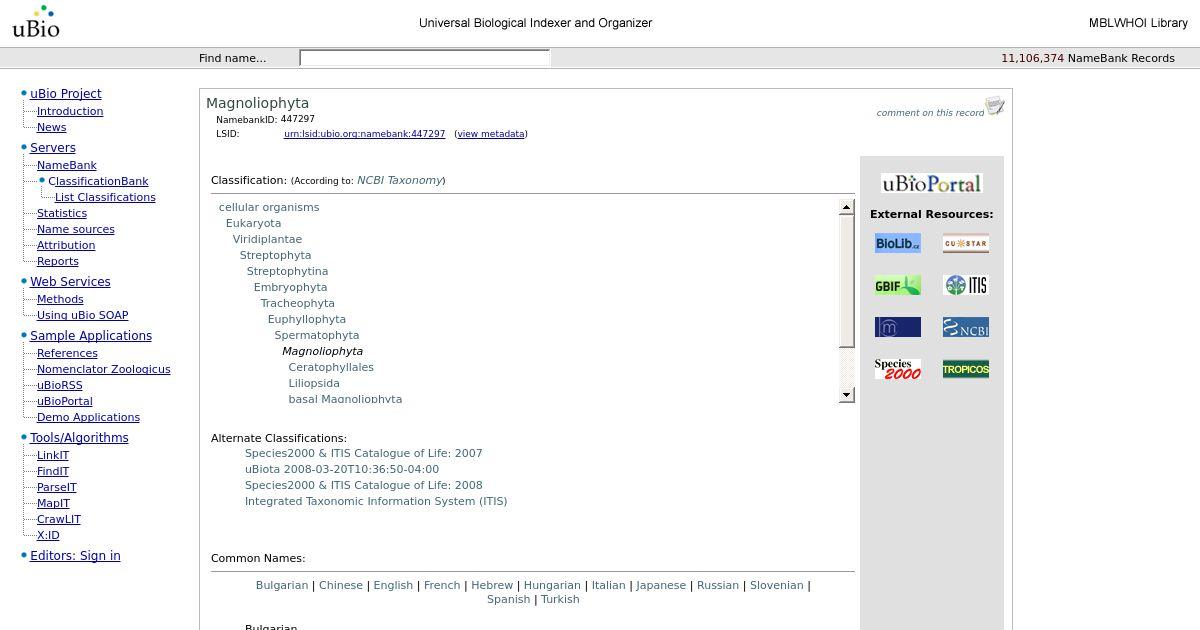Open NCBI Taxonomy source link

coord(400,180)
